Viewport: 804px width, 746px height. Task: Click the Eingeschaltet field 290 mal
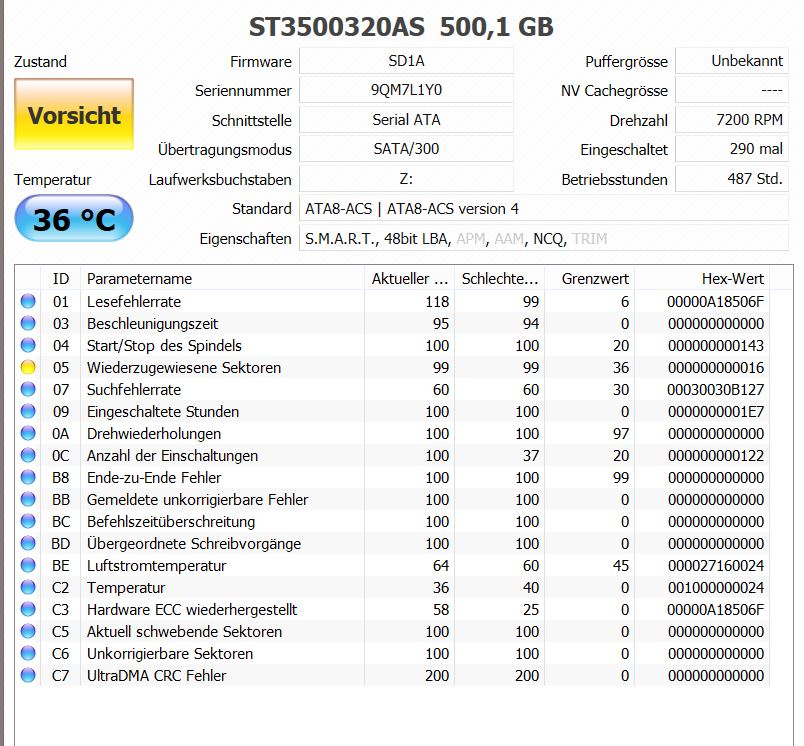[732, 149]
